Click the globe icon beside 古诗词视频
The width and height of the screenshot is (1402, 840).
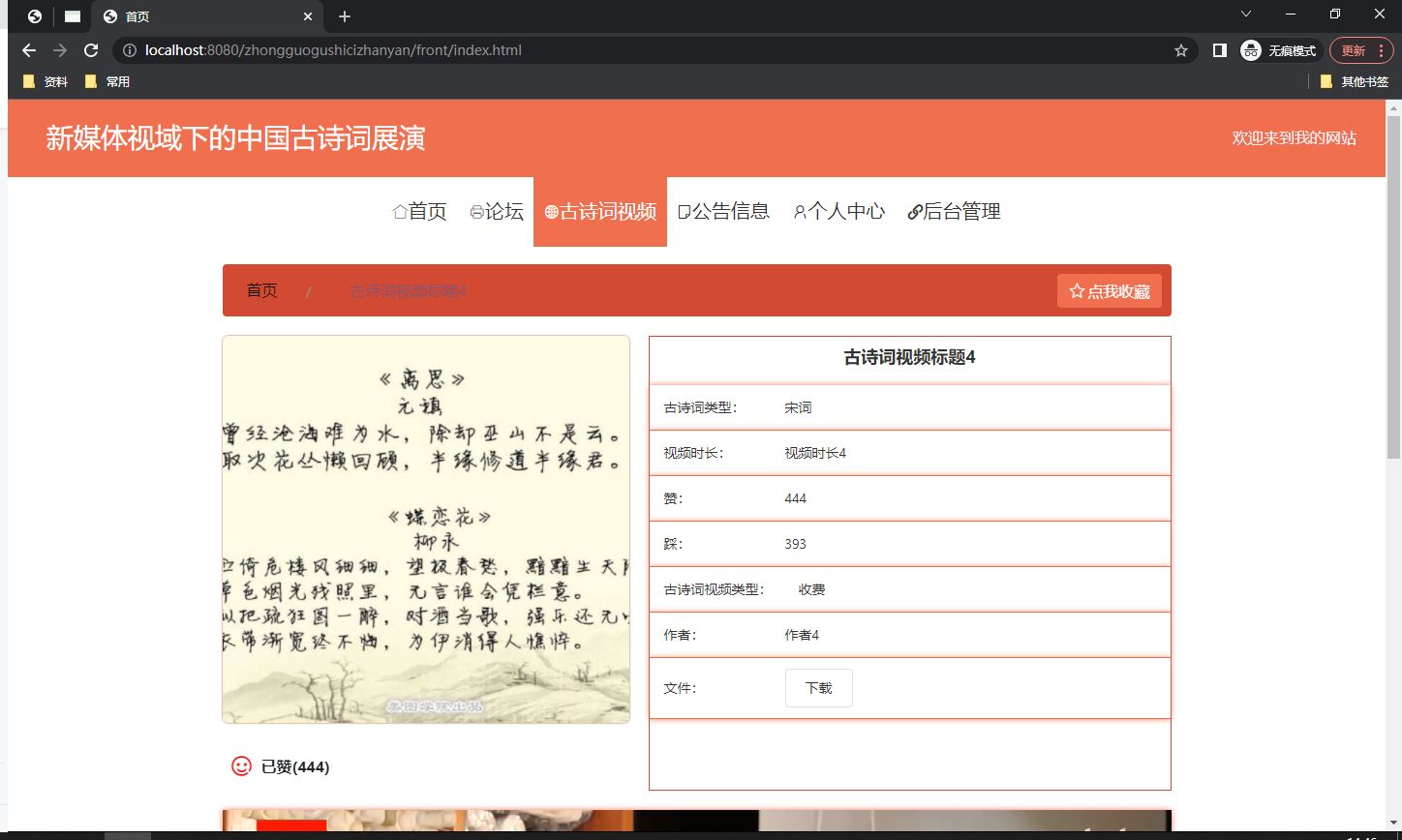550,211
